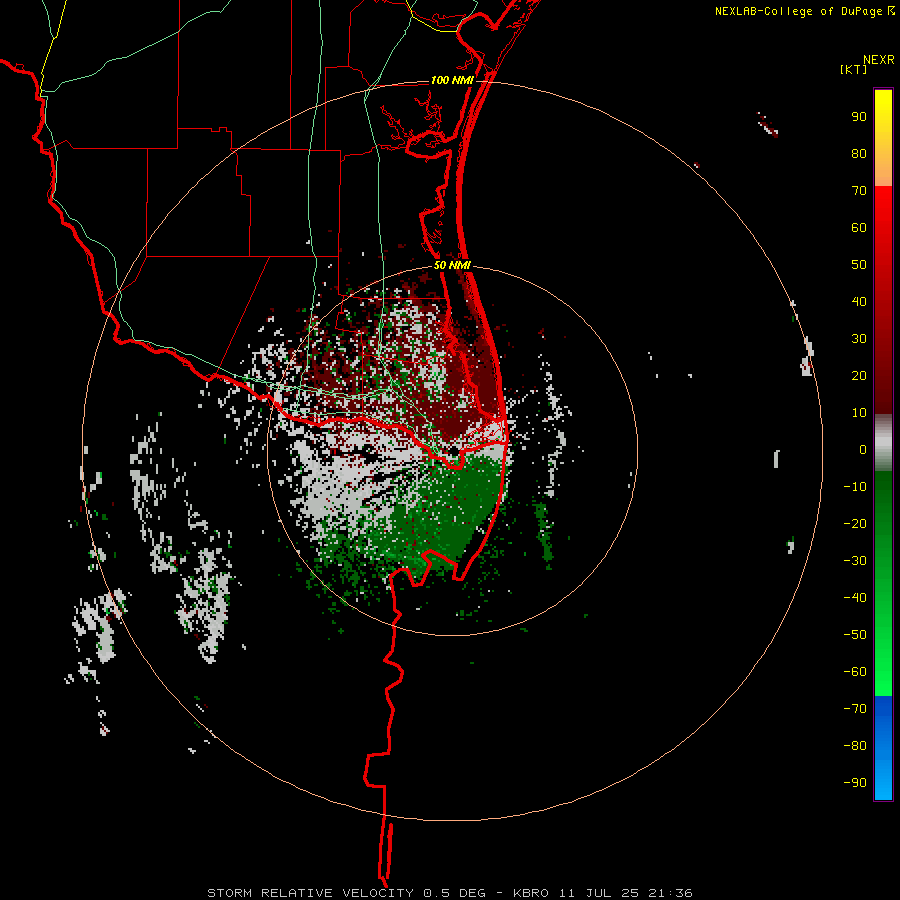
Task: Click the NEXLAB-College of DuPage header text
Action: pos(798,11)
